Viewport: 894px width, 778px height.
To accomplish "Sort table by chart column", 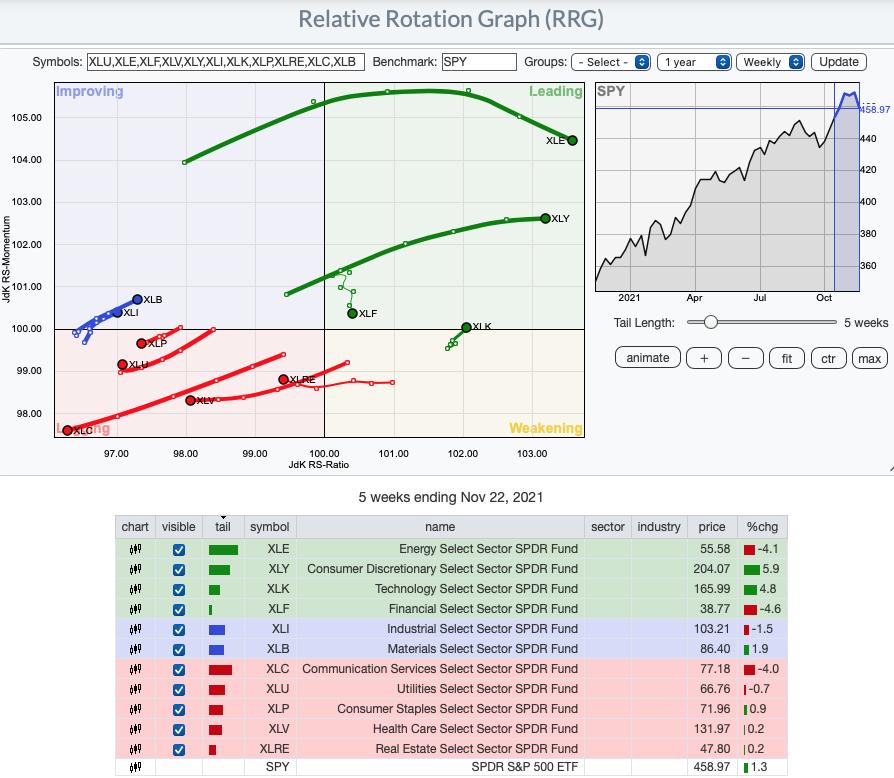I will (135, 527).
